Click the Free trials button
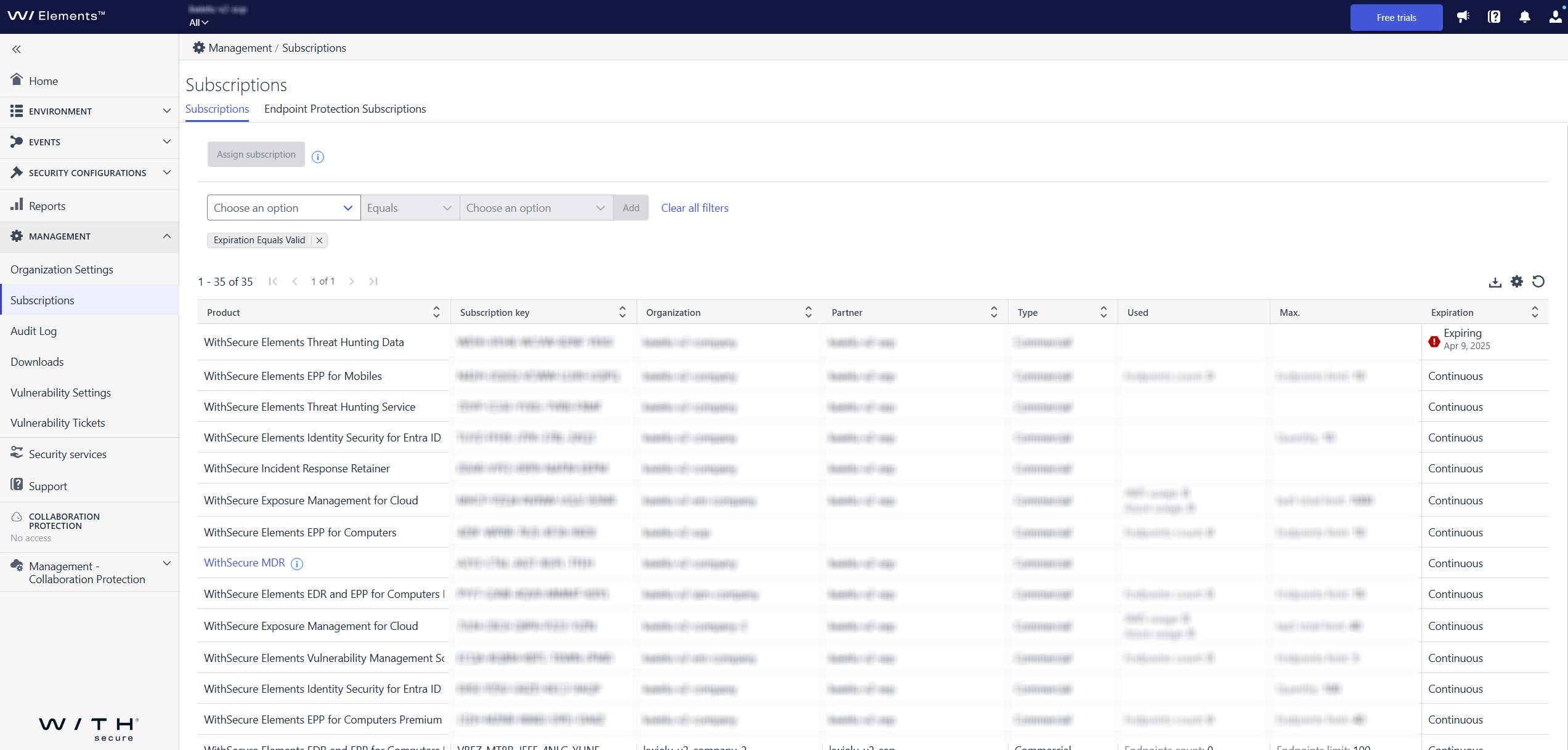 [1396, 17]
